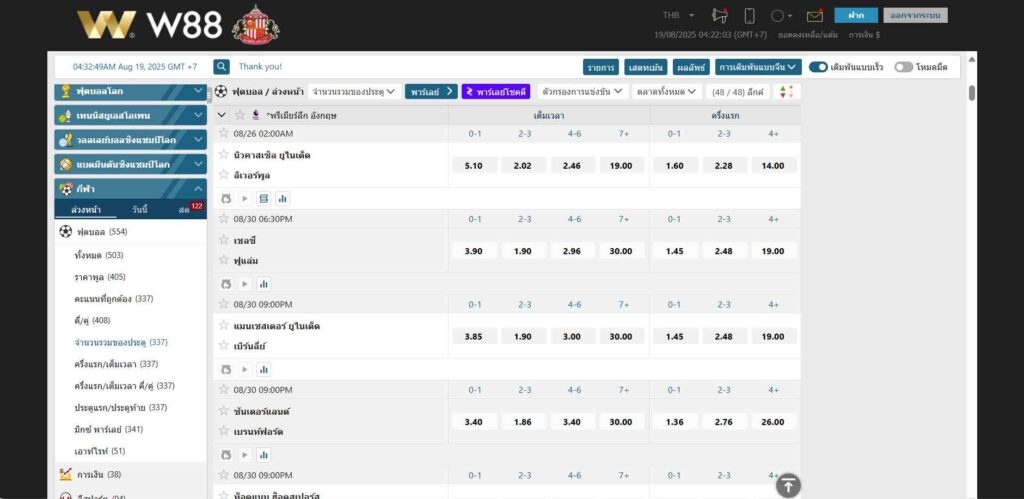Click play icon for Sunderland vs Brentford
1024x499 pixels.
[245, 455]
